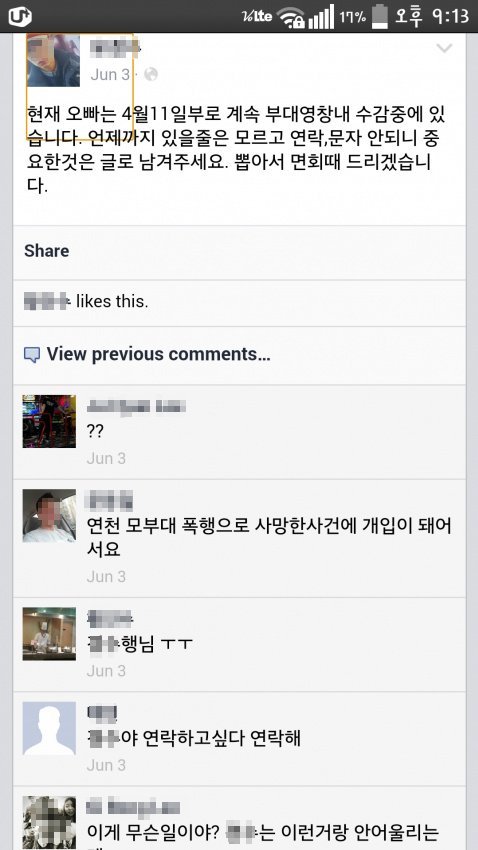
Task: Tap the U+ carrier icon in status bar
Action: (20, 16)
